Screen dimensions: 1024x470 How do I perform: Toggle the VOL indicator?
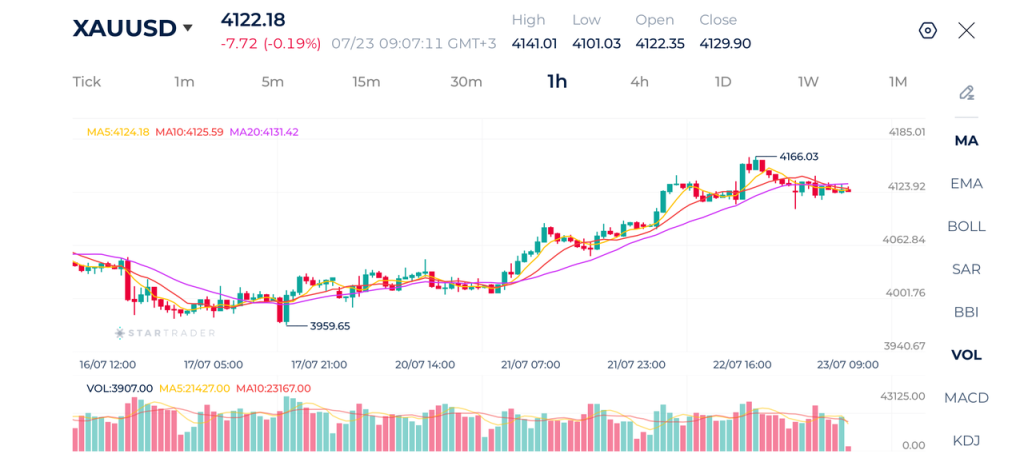pos(967,355)
